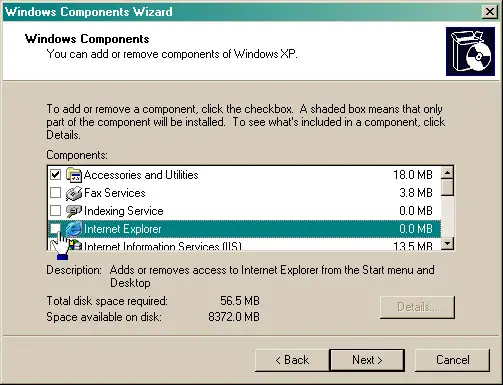
Task: Go to the next wizard page
Action: click(x=367, y=360)
